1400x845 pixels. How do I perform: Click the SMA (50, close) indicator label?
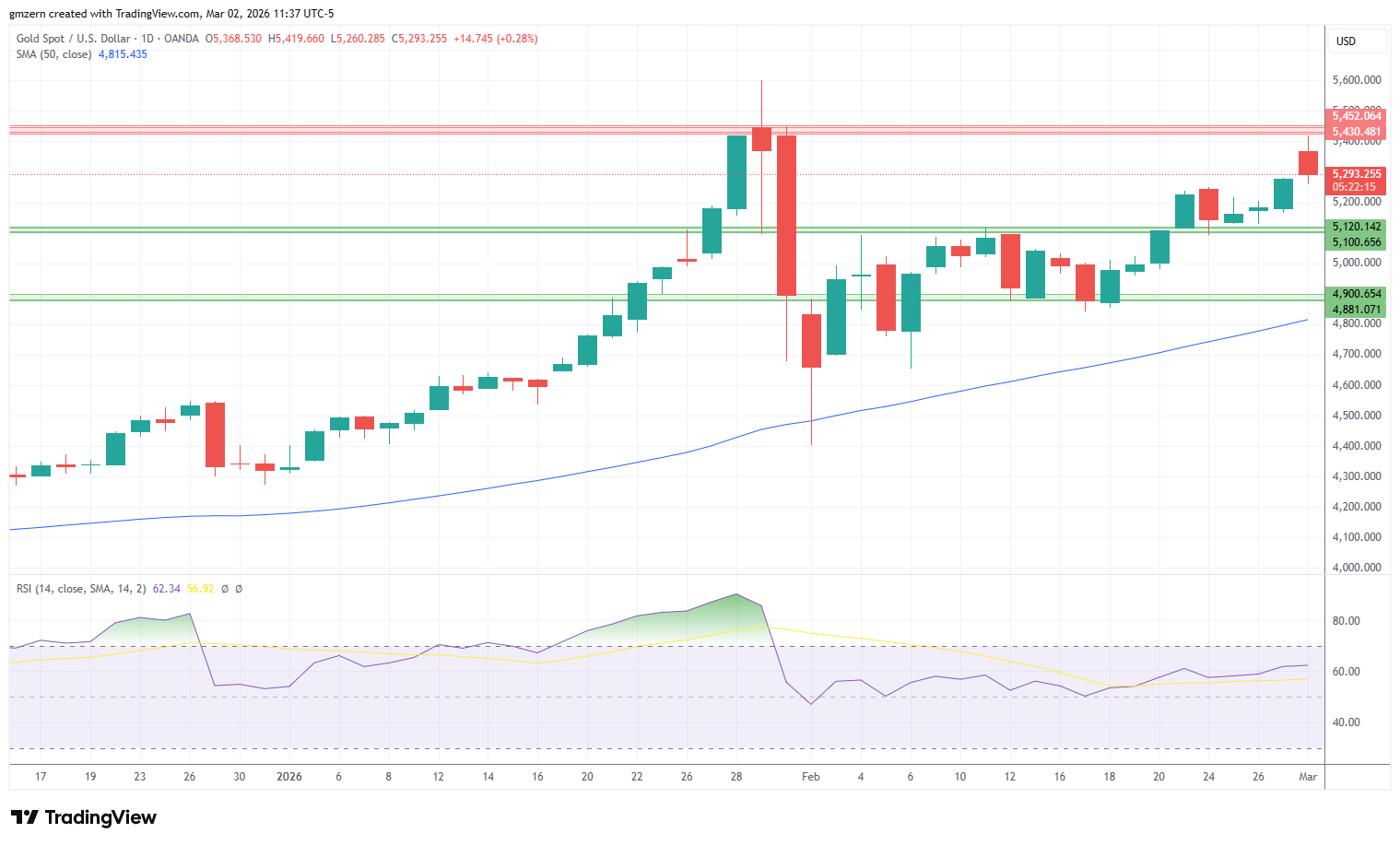point(53,54)
